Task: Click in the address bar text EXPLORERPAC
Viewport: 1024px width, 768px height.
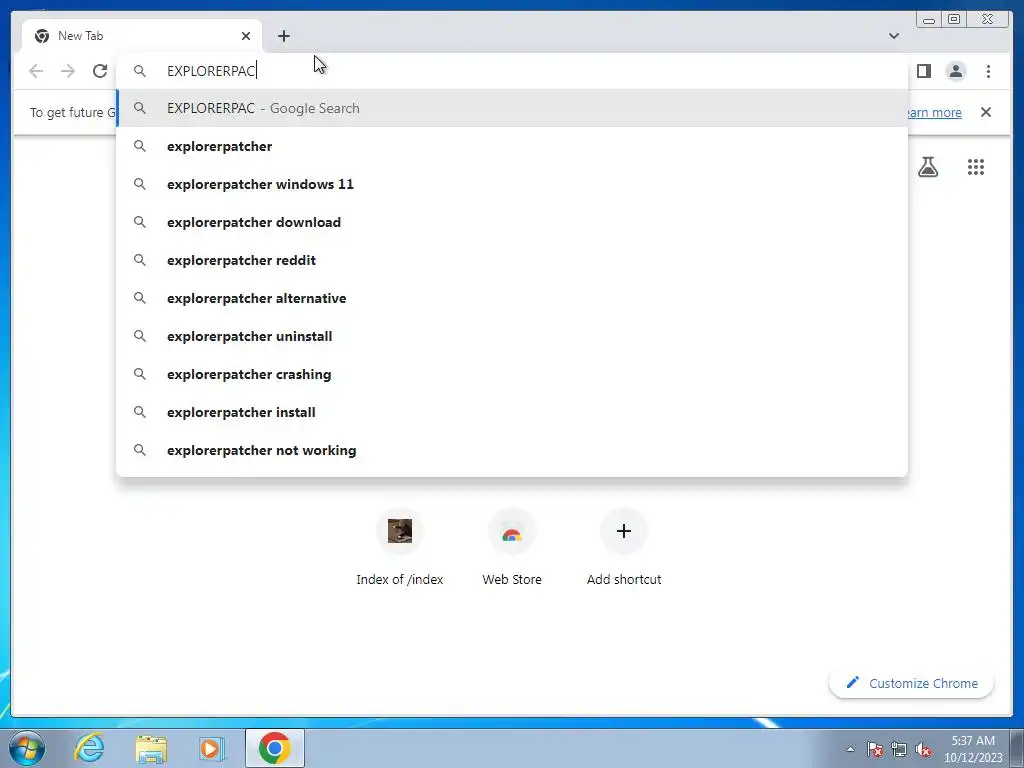Action: coord(211,71)
